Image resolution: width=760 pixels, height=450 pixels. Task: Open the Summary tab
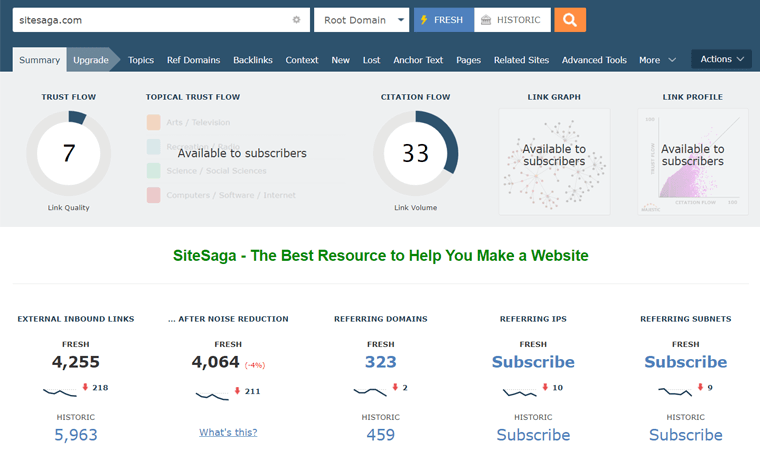(40, 60)
